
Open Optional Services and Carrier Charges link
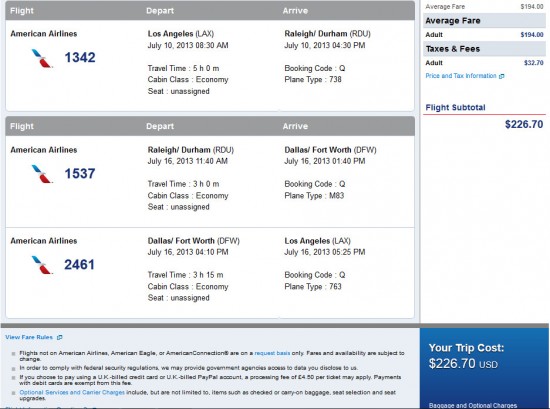[72, 392]
